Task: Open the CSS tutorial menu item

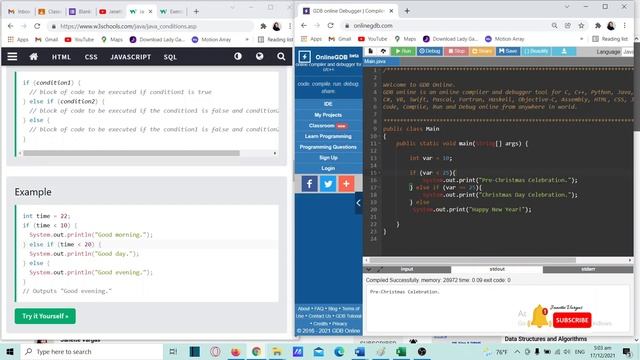Action: click(x=91, y=57)
